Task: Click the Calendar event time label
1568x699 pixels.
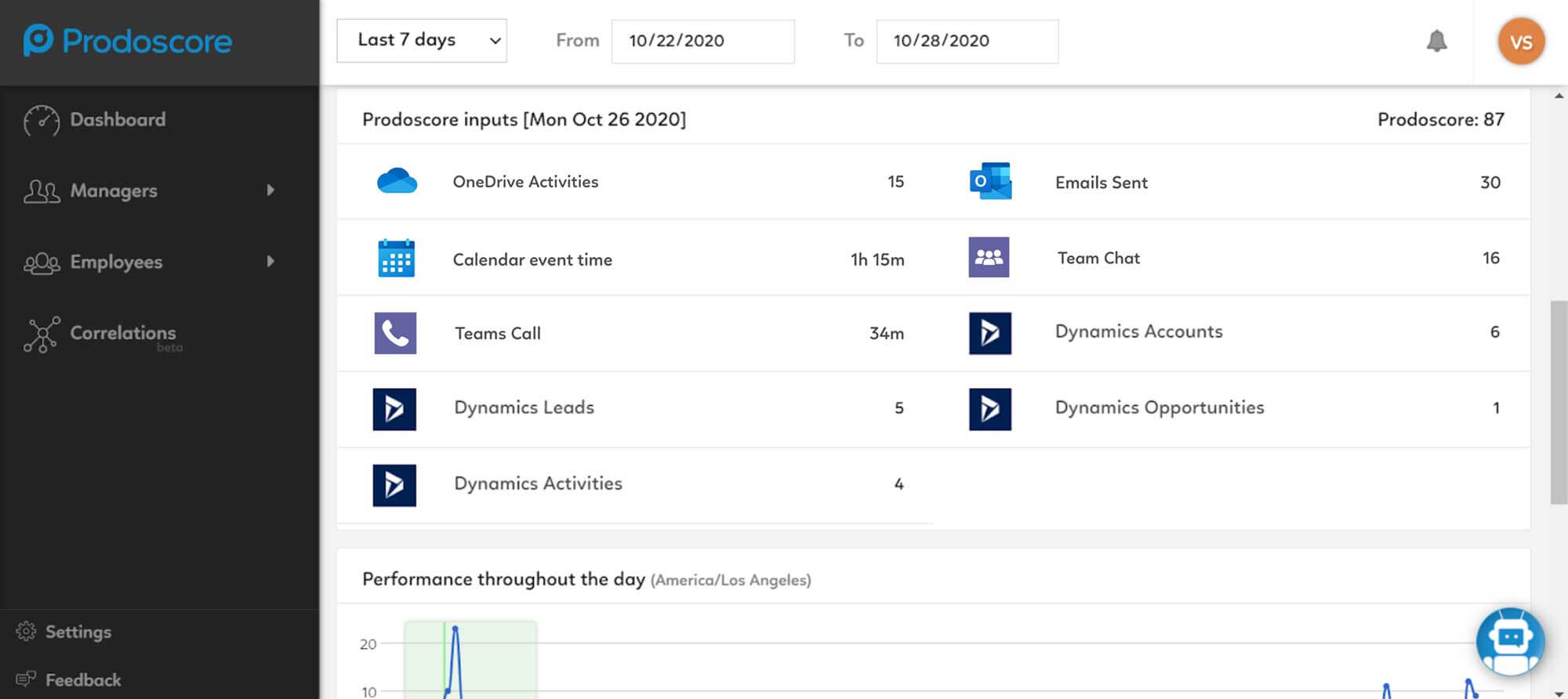Action: tap(532, 259)
